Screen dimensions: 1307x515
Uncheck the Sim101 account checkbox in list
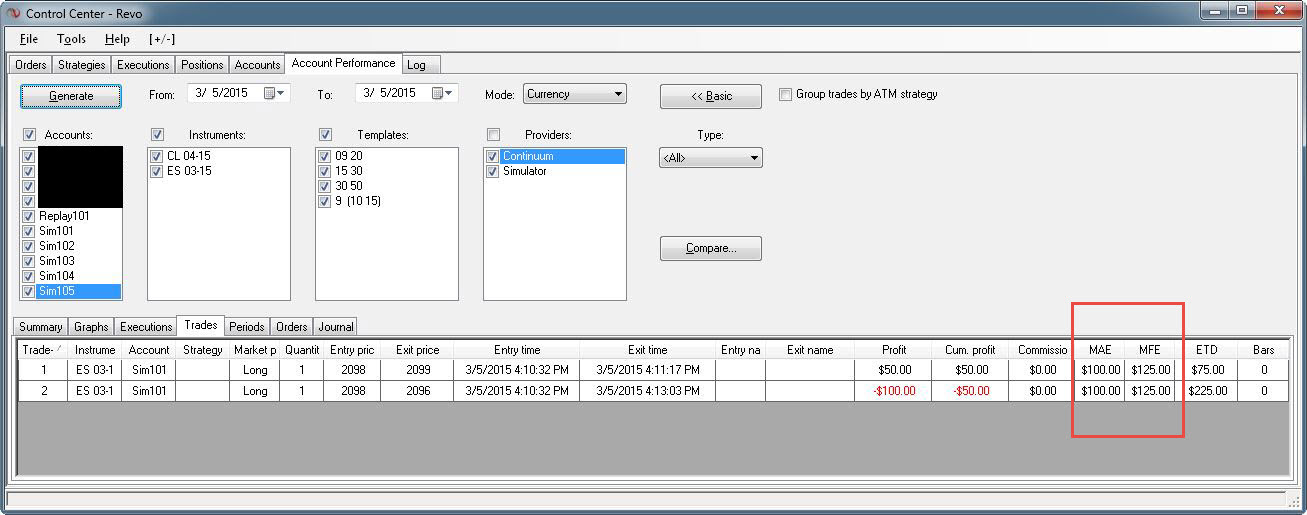click(28, 231)
